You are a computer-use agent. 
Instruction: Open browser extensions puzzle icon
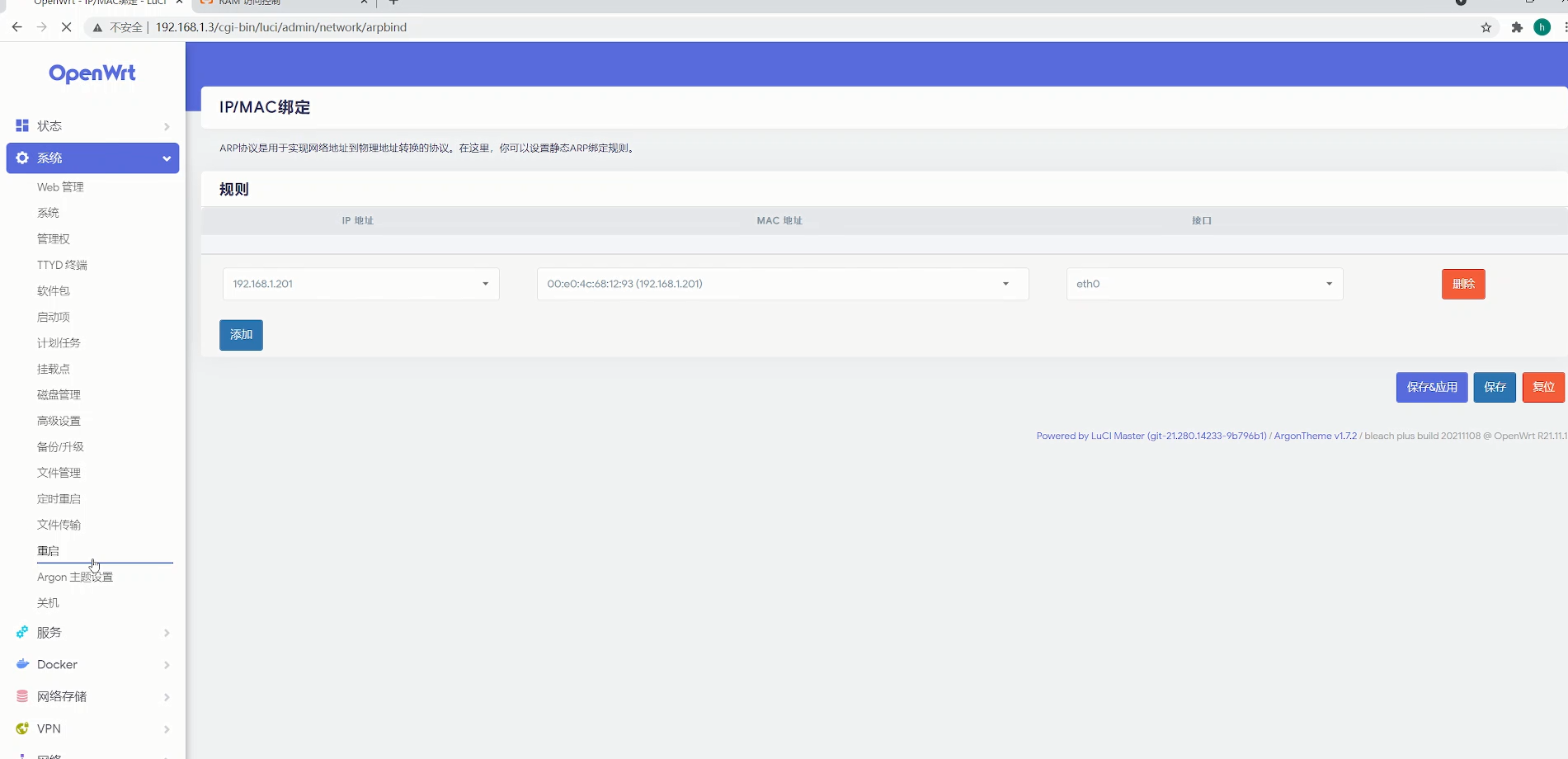1516,27
